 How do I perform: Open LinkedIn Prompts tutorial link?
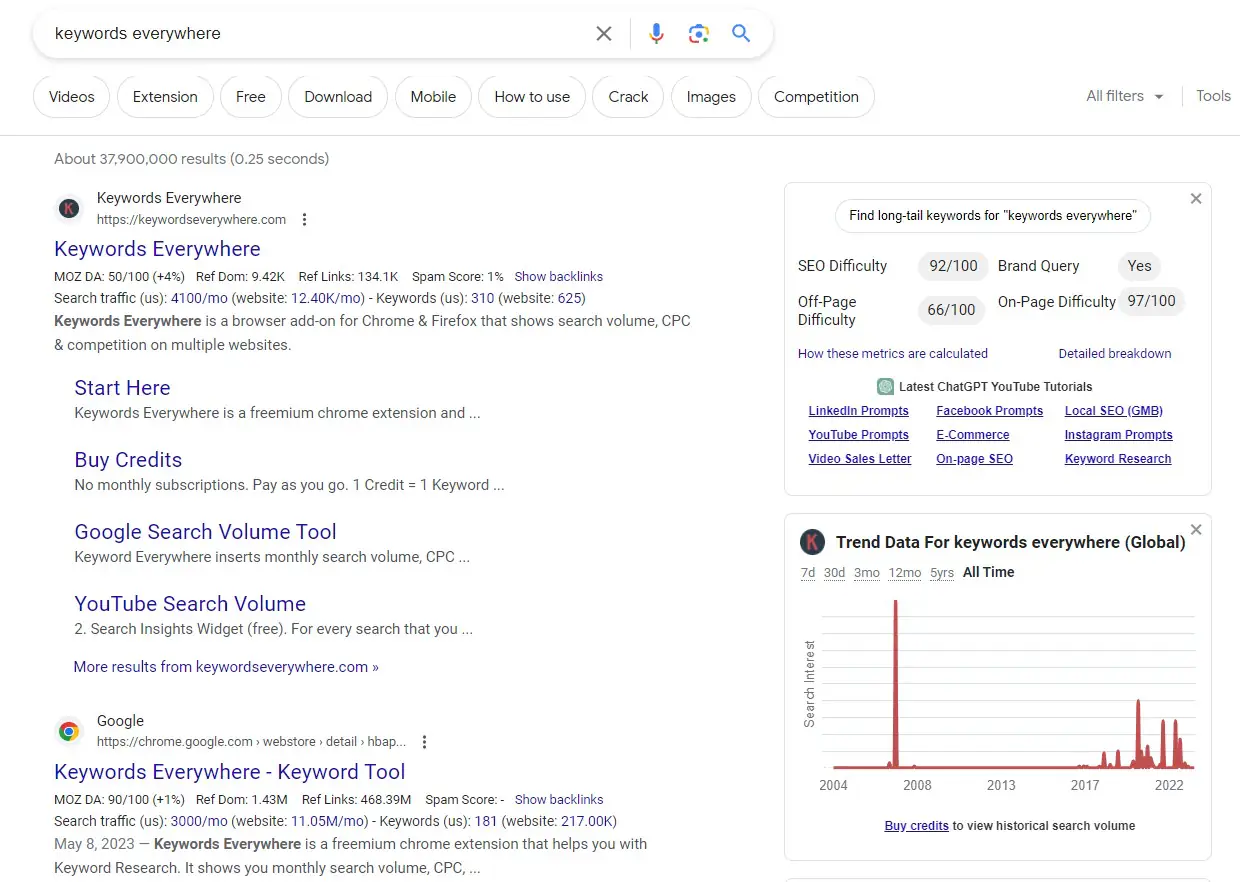point(858,411)
